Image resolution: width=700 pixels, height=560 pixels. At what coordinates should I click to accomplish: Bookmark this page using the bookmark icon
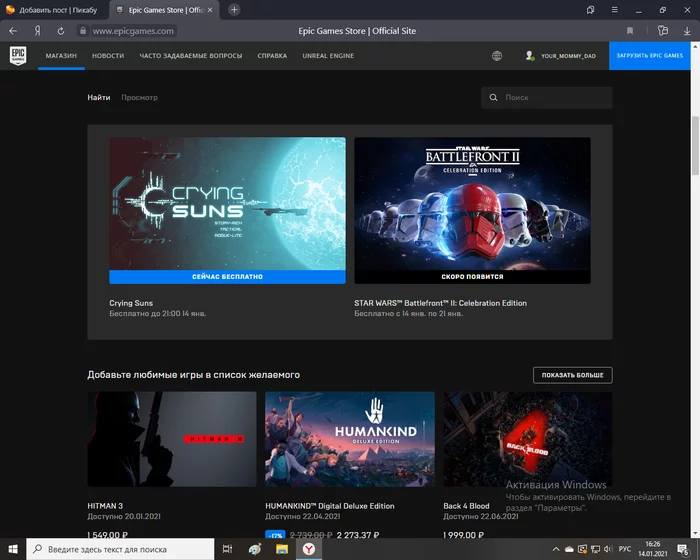(x=630, y=31)
